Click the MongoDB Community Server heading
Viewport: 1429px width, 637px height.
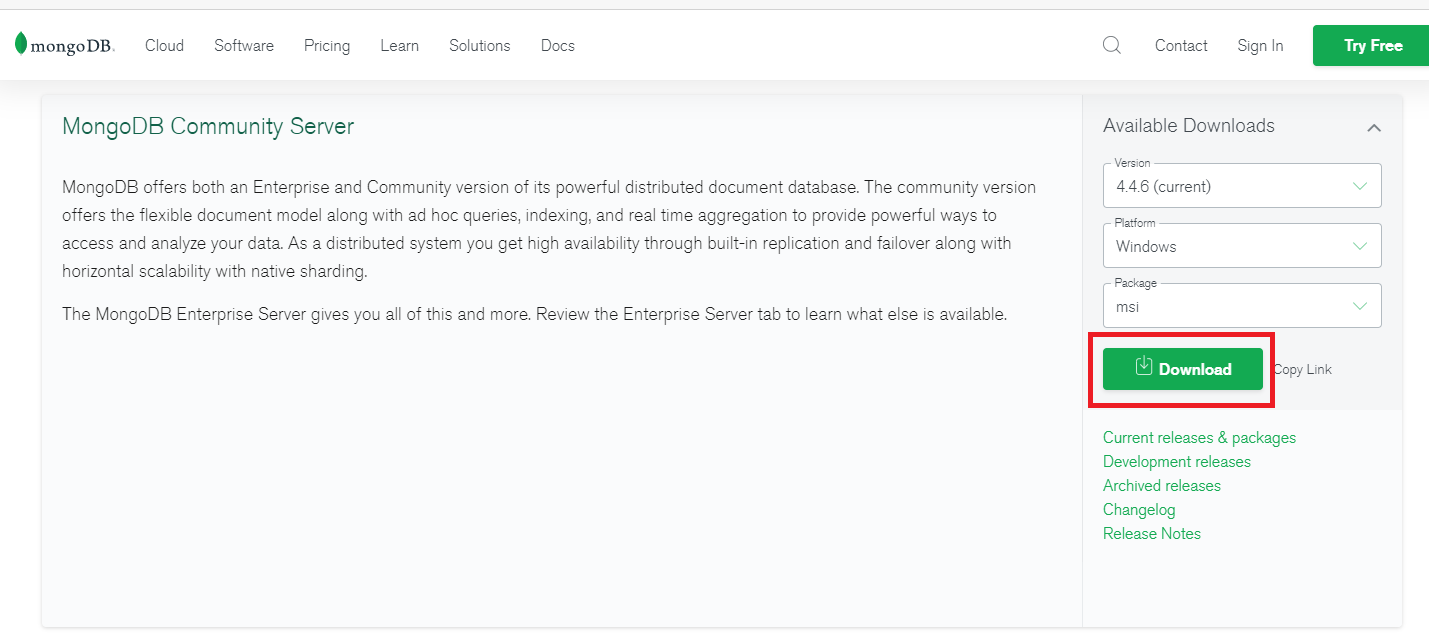[208, 126]
